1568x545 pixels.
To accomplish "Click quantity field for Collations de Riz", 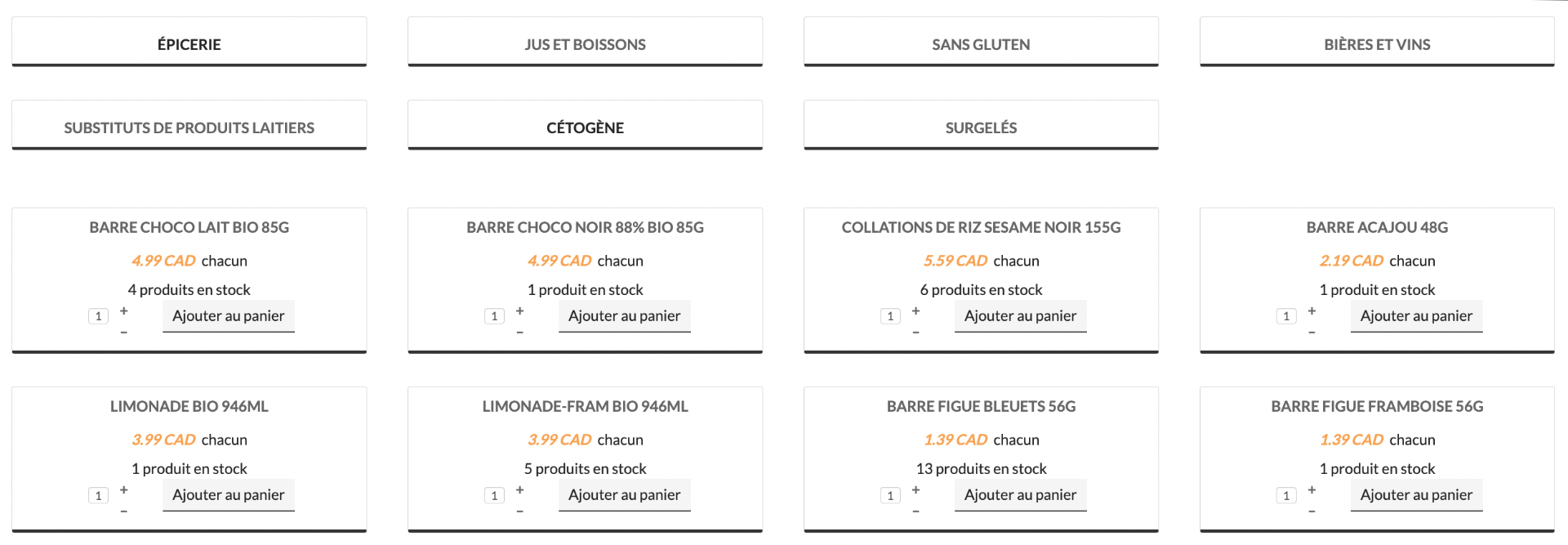I will pos(890,317).
